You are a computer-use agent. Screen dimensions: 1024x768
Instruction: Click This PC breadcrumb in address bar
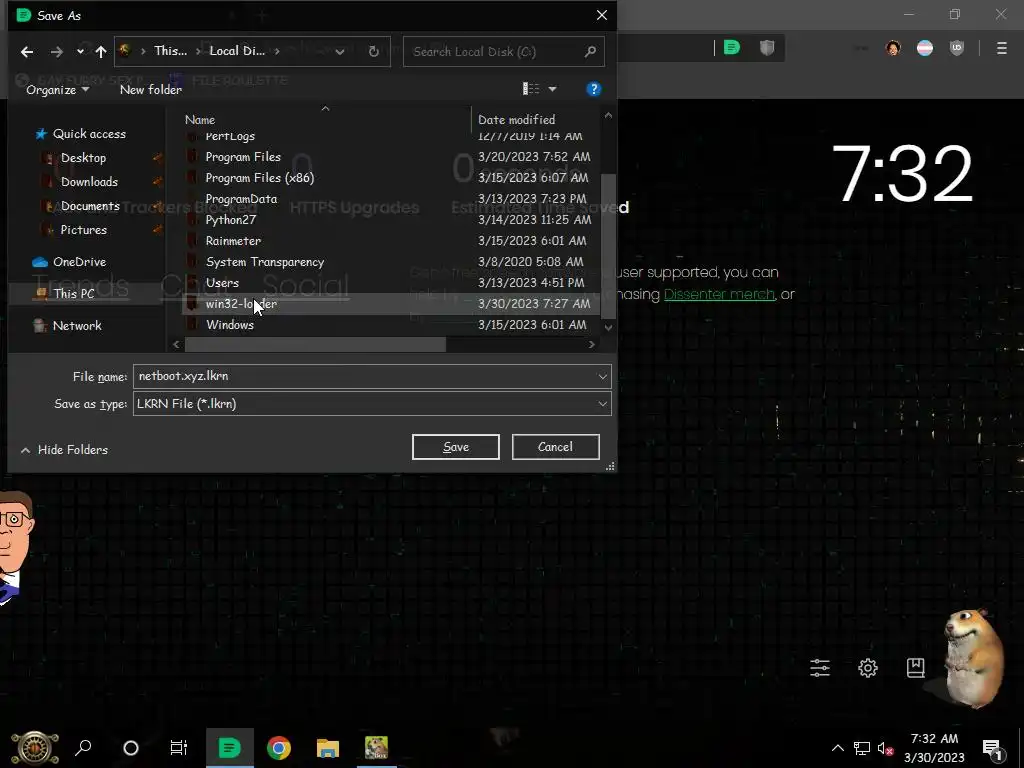[170, 51]
